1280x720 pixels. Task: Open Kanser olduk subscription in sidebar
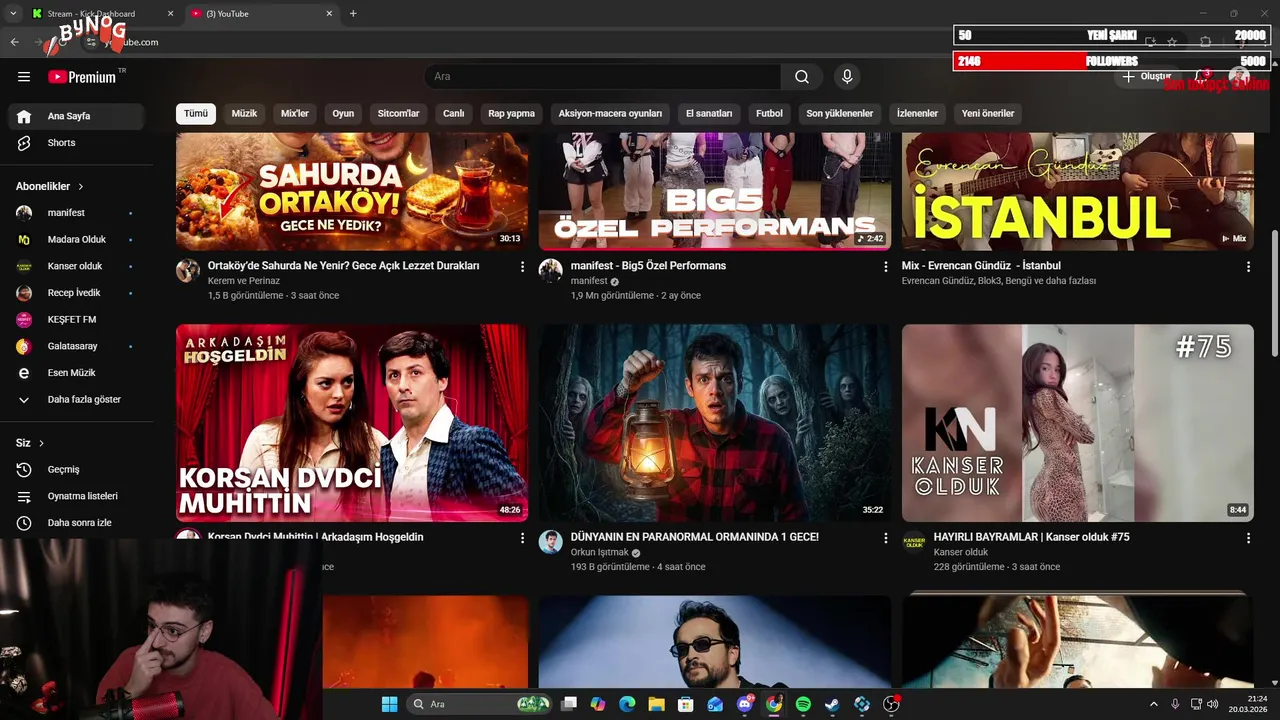click(x=77, y=266)
